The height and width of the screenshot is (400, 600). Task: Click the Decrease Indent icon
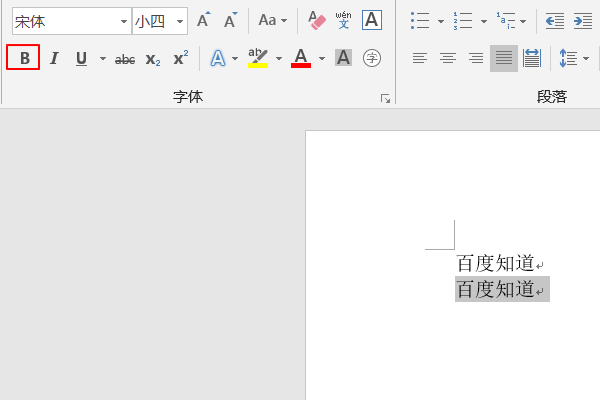[x=555, y=21]
